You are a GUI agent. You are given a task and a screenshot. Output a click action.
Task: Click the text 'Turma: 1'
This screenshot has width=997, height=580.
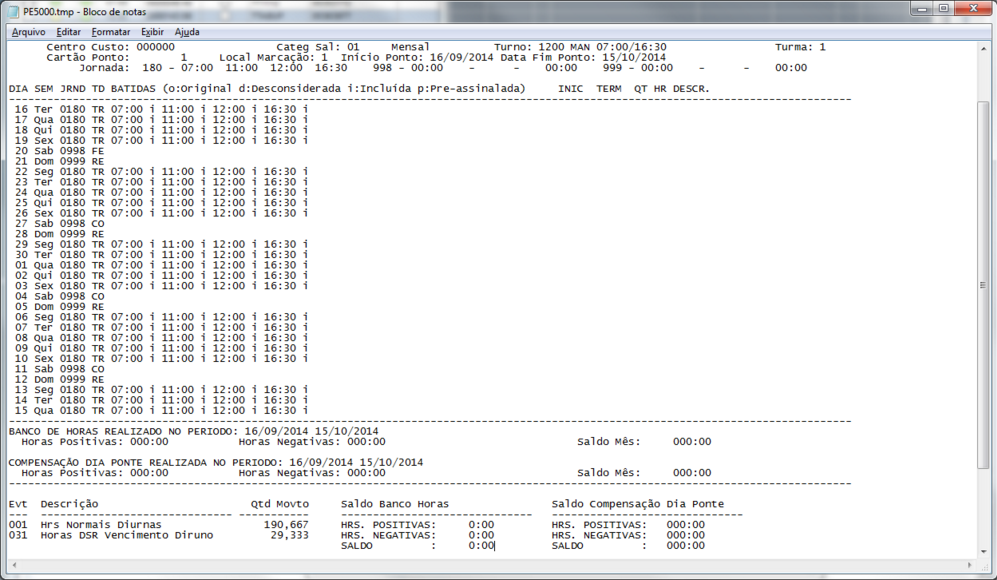click(800, 47)
